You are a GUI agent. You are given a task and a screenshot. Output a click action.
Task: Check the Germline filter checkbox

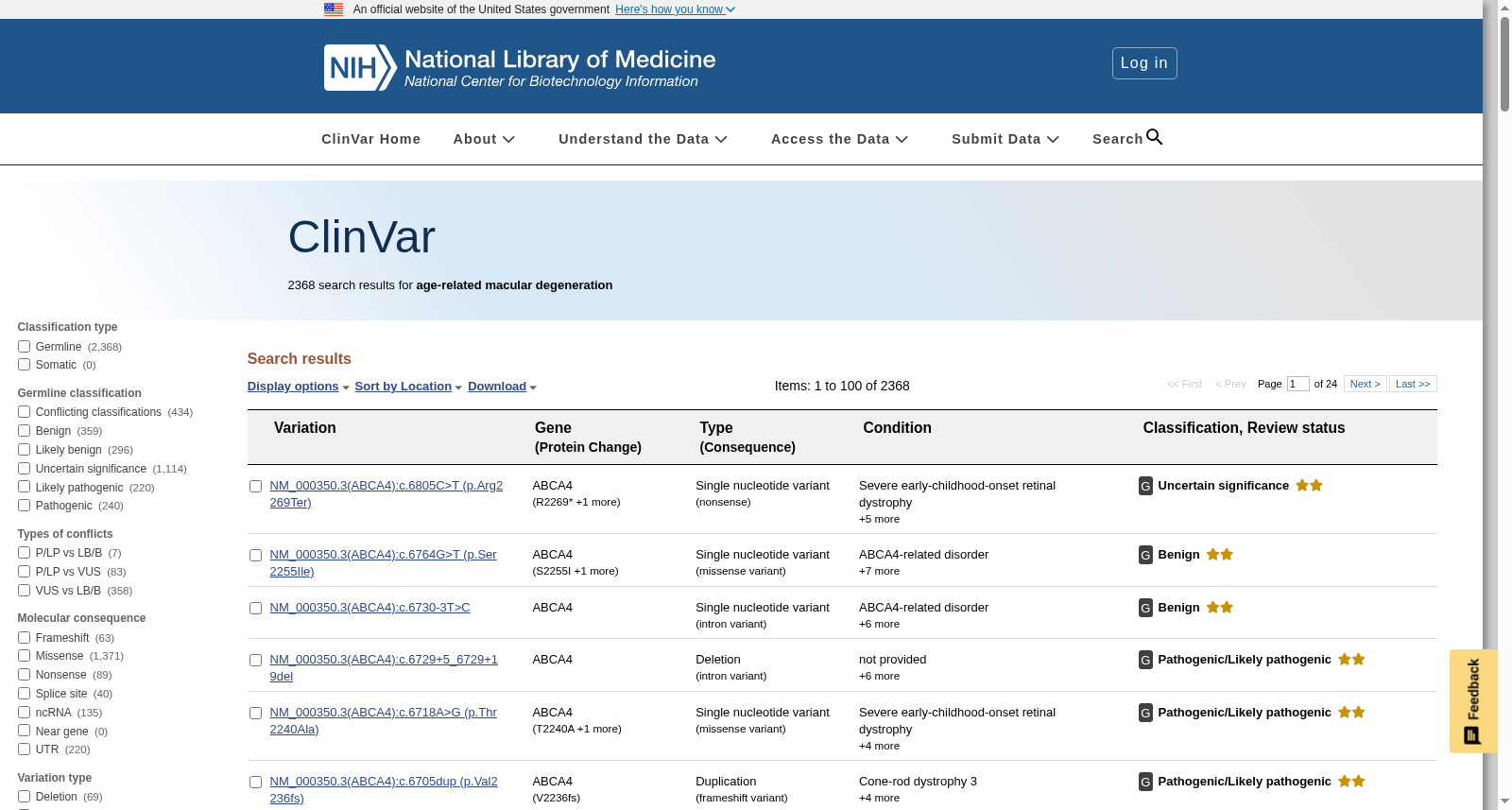click(24, 347)
